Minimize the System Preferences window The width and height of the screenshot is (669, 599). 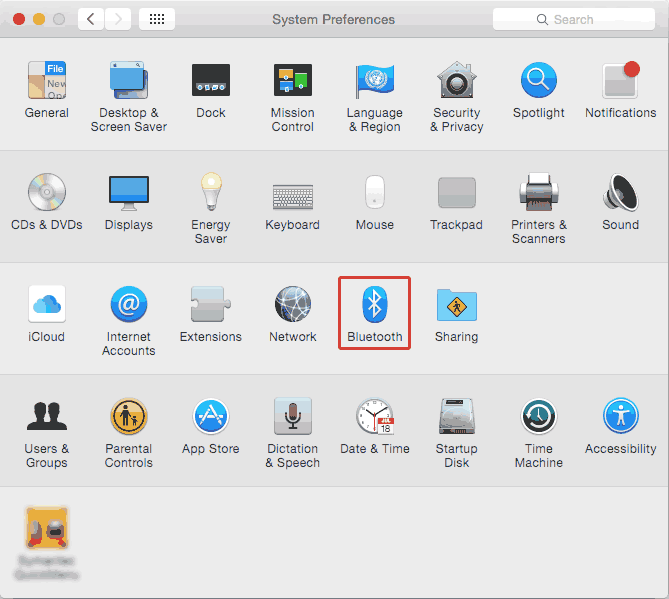click(39, 19)
